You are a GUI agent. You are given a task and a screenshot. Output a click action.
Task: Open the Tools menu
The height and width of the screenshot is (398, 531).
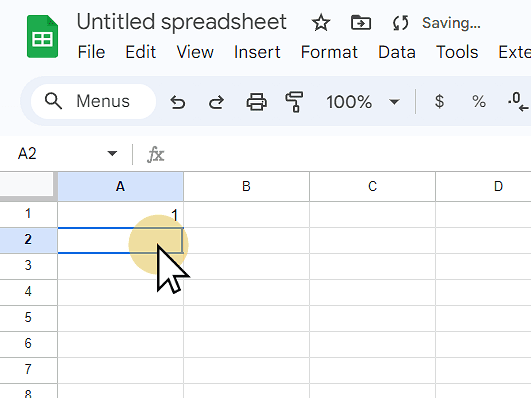(x=457, y=52)
